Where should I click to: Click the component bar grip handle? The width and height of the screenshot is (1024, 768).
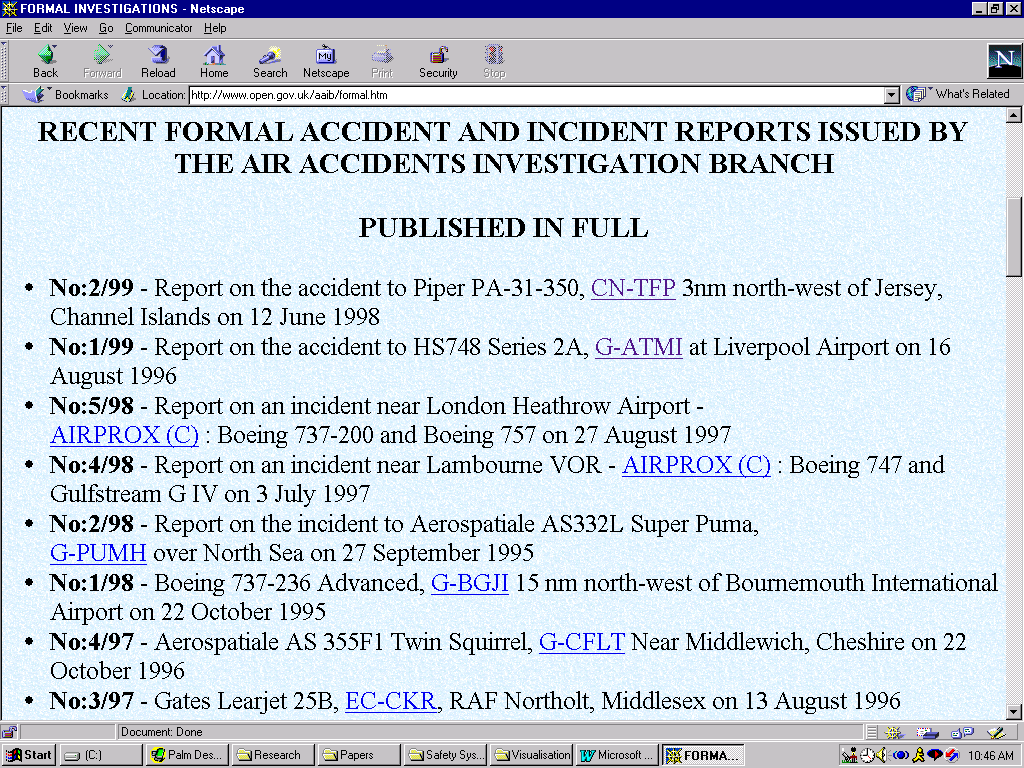[x=872, y=733]
